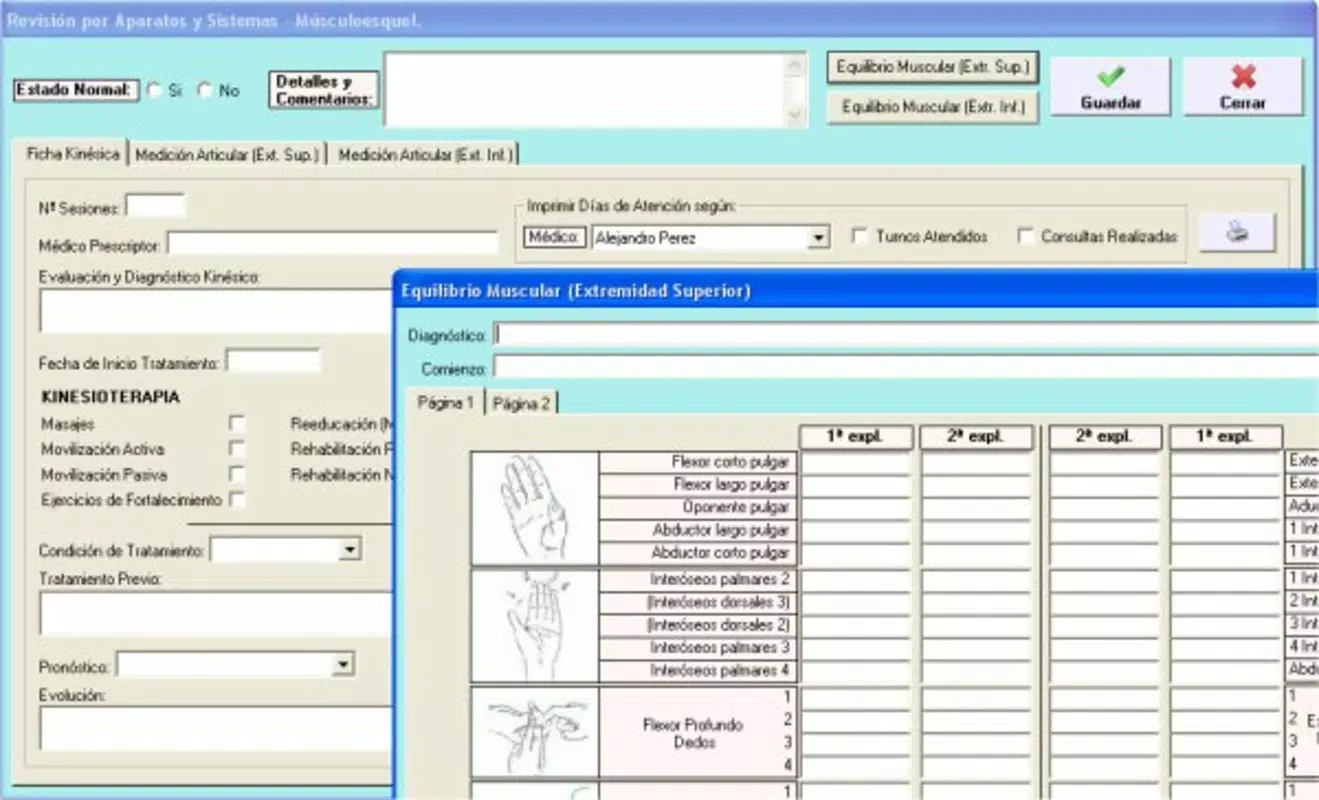This screenshot has height=800, width=1319.
Task: Click the Fecha de Inicio Tratamiento field
Action: point(273,360)
